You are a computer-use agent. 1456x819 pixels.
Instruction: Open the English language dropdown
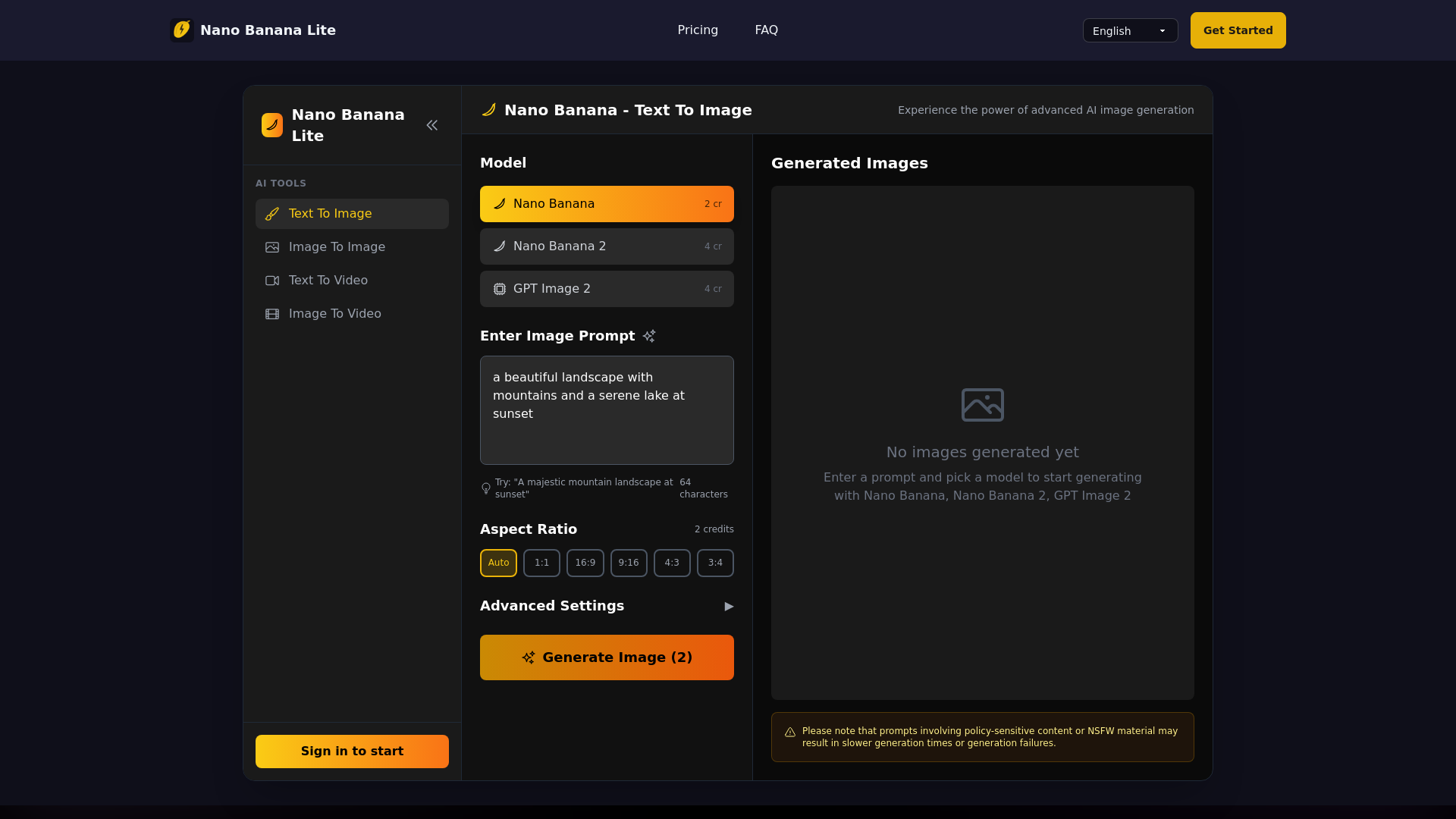tap(1130, 30)
